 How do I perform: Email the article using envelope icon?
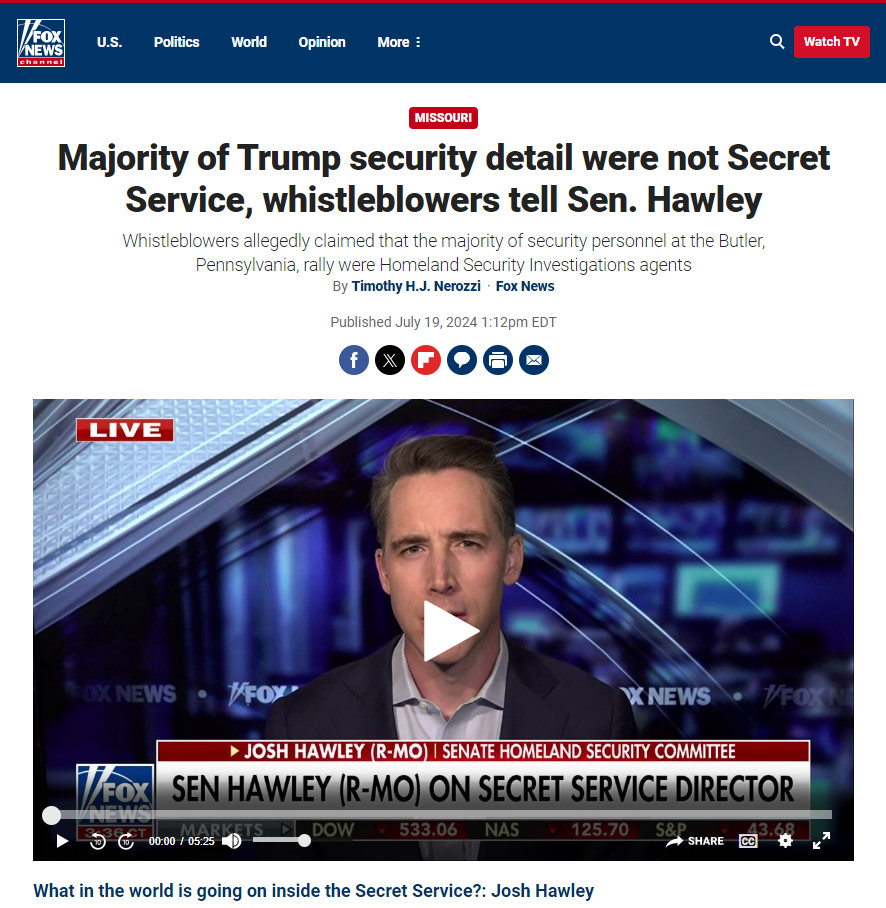tap(534, 360)
